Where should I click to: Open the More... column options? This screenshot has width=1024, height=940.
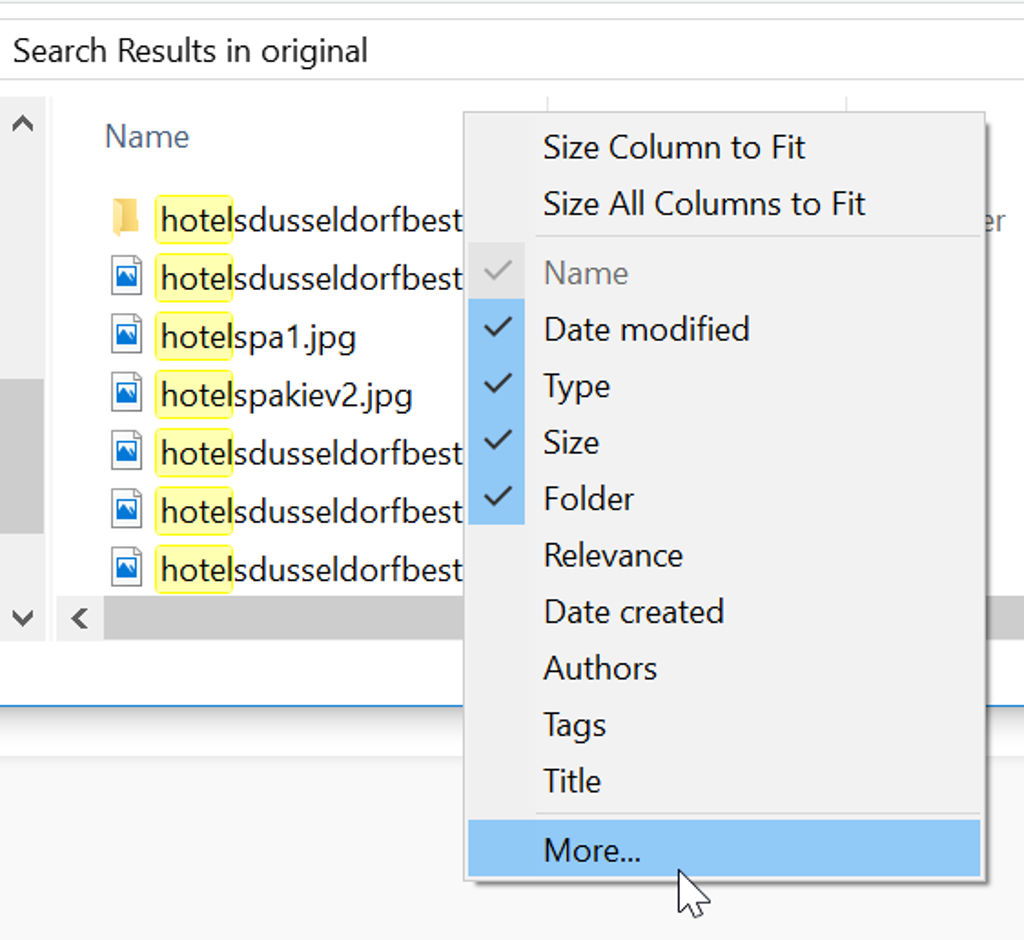pyautogui.click(x=592, y=850)
